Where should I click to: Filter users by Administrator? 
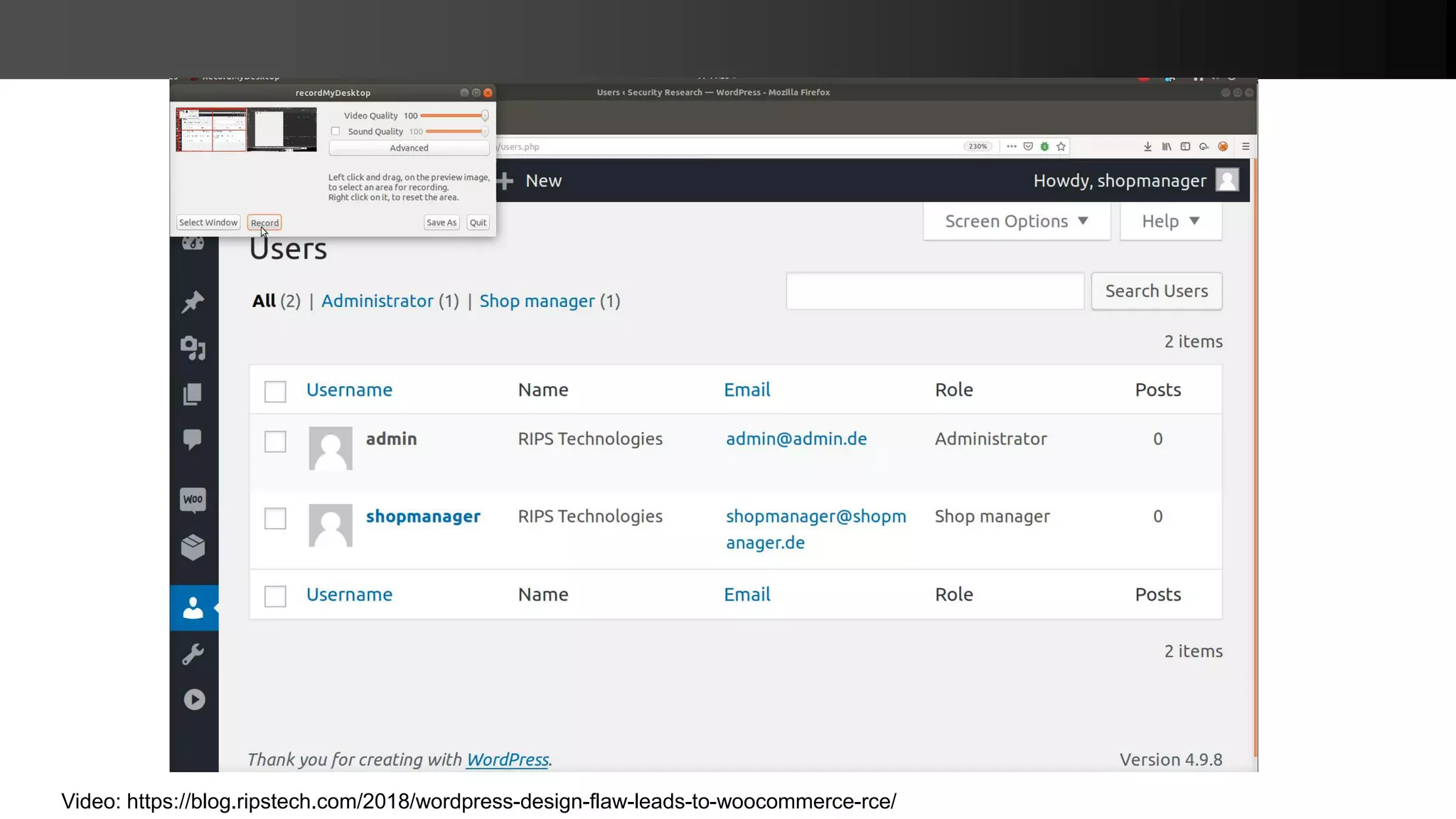click(x=377, y=301)
